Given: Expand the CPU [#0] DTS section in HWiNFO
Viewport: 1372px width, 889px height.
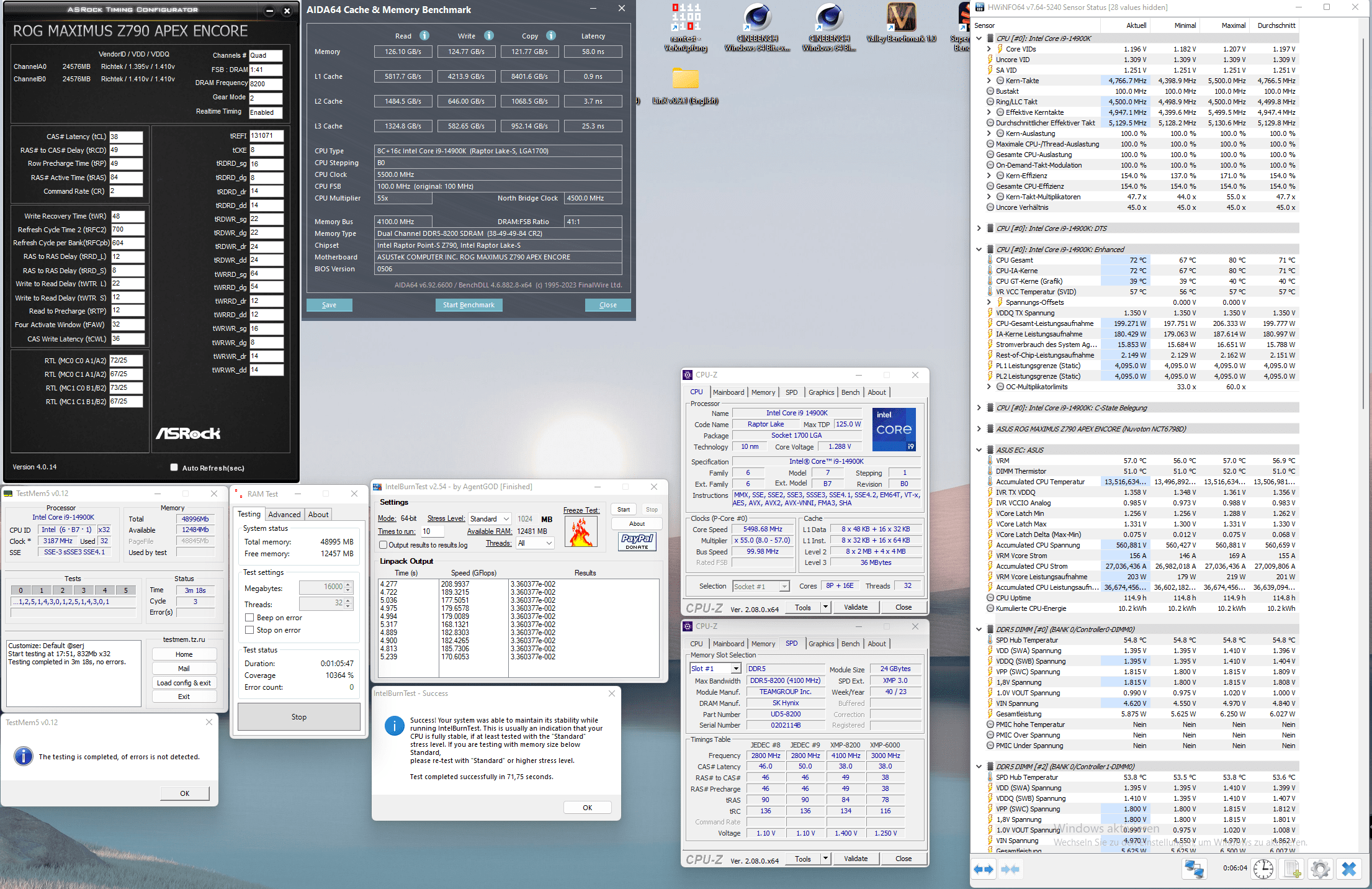Looking at the screenshot, I should click(x=979, y=228).
